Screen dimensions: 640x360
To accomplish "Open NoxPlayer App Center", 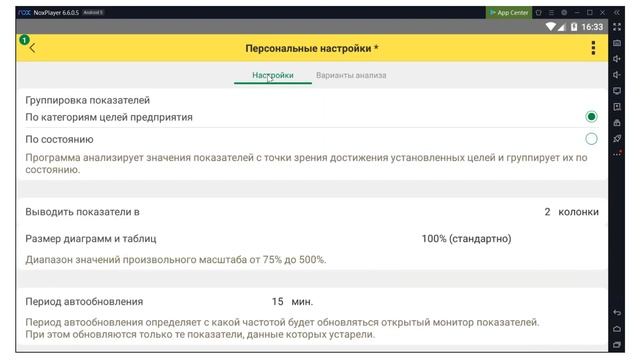I will coord(509,13).
